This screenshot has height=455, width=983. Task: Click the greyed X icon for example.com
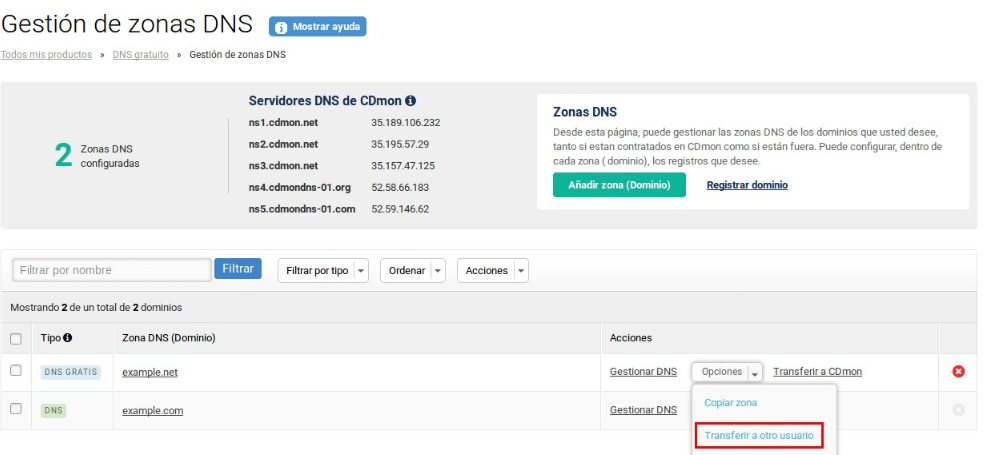958,410
